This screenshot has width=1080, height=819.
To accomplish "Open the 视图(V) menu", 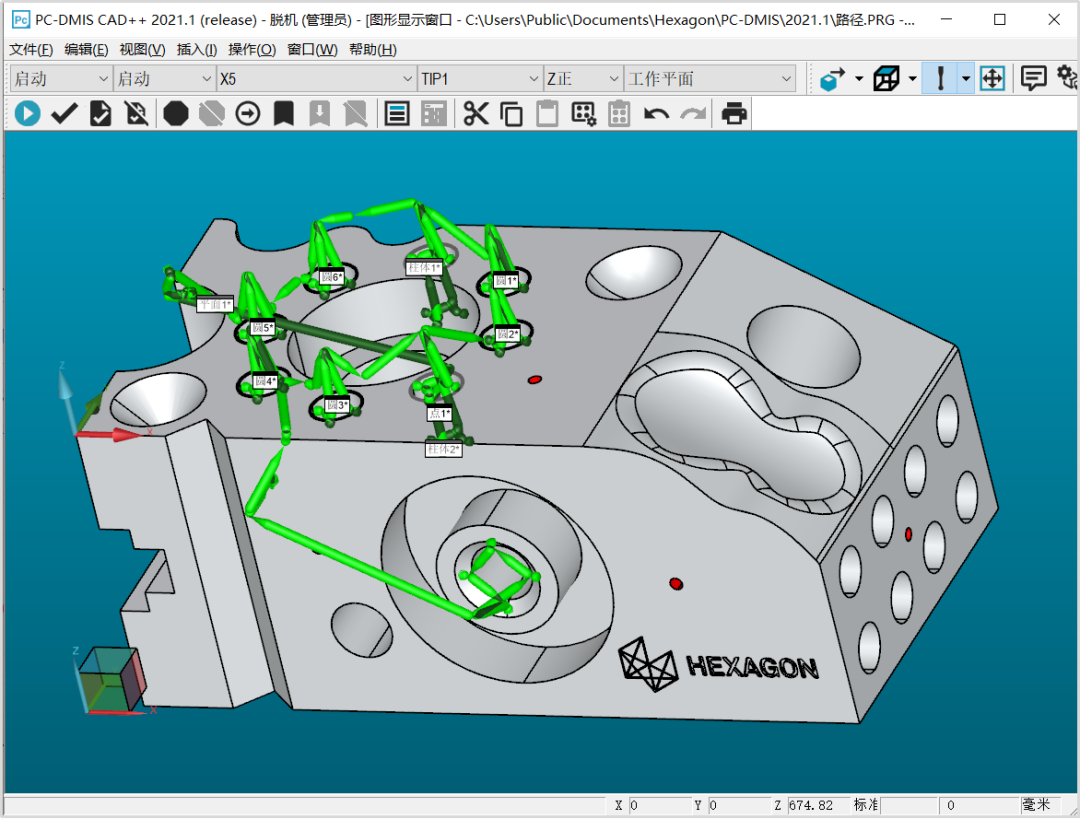I will tap(143, 50).
